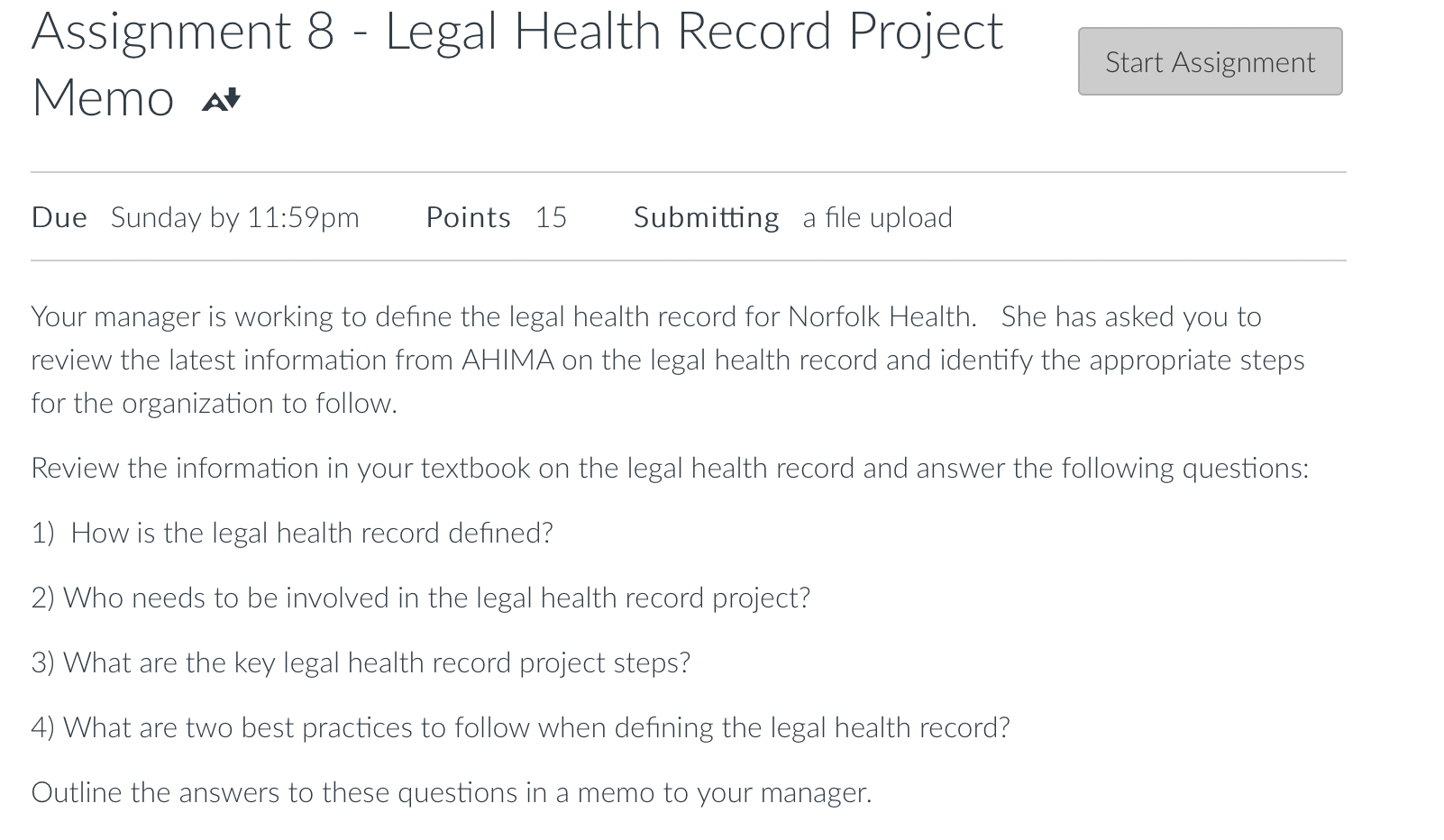Screen dimensions: 1444x840
Task: Select the Submitting label
Action: point(706,217)
